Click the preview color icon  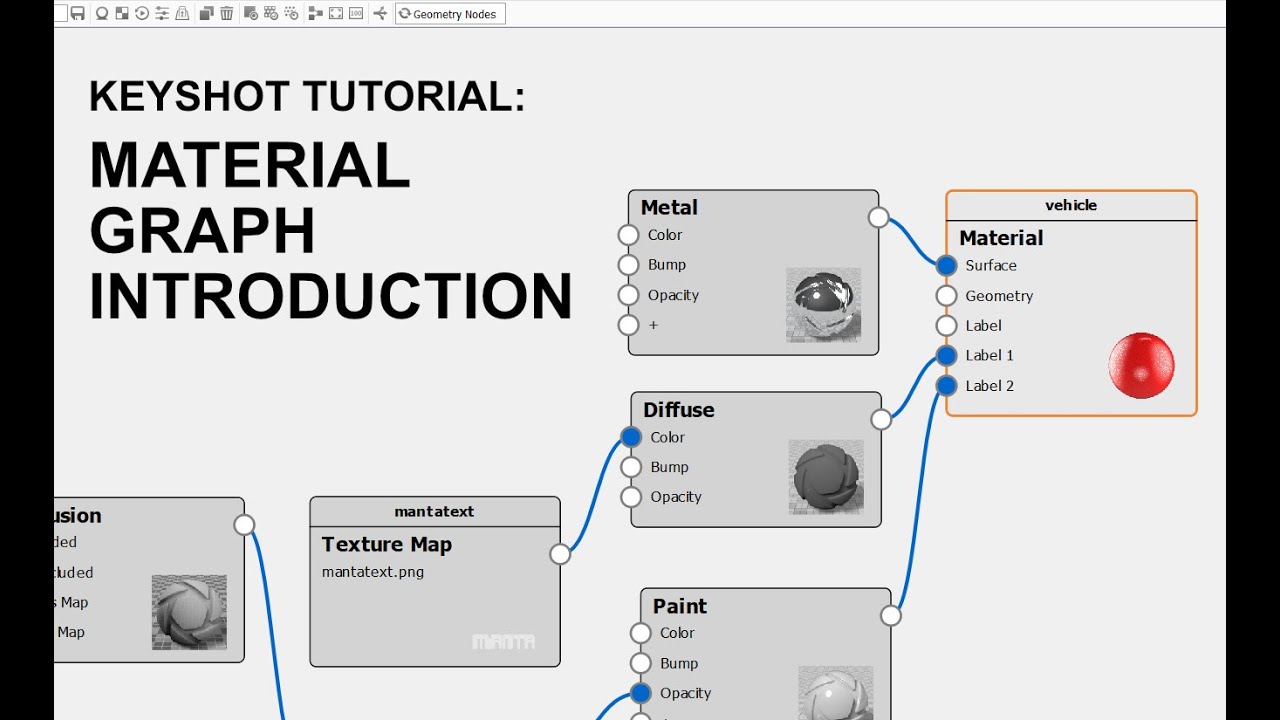(x=251, y=14)
